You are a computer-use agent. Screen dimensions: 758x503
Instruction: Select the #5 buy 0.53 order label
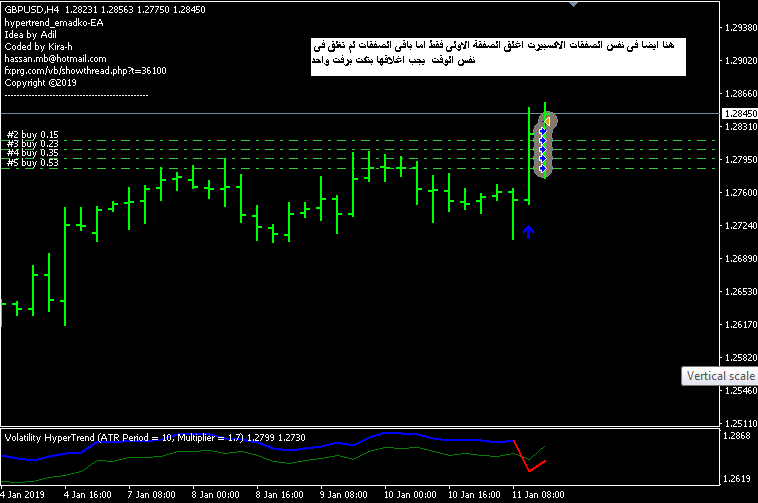point(33,162)
